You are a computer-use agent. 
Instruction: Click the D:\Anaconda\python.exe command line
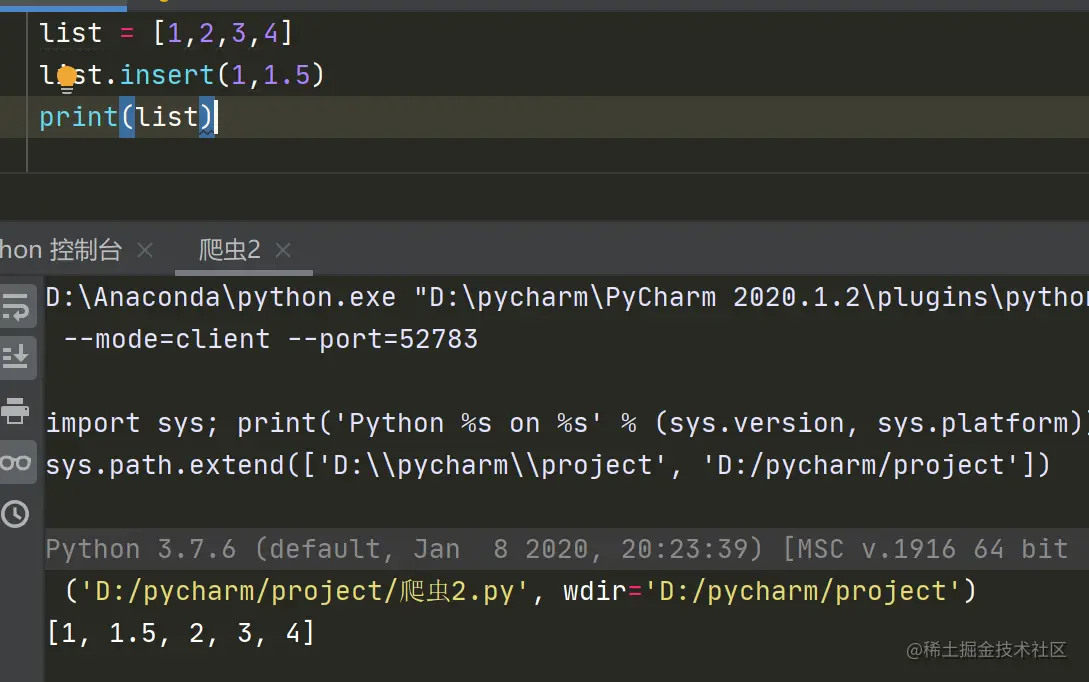click(566, 297)
